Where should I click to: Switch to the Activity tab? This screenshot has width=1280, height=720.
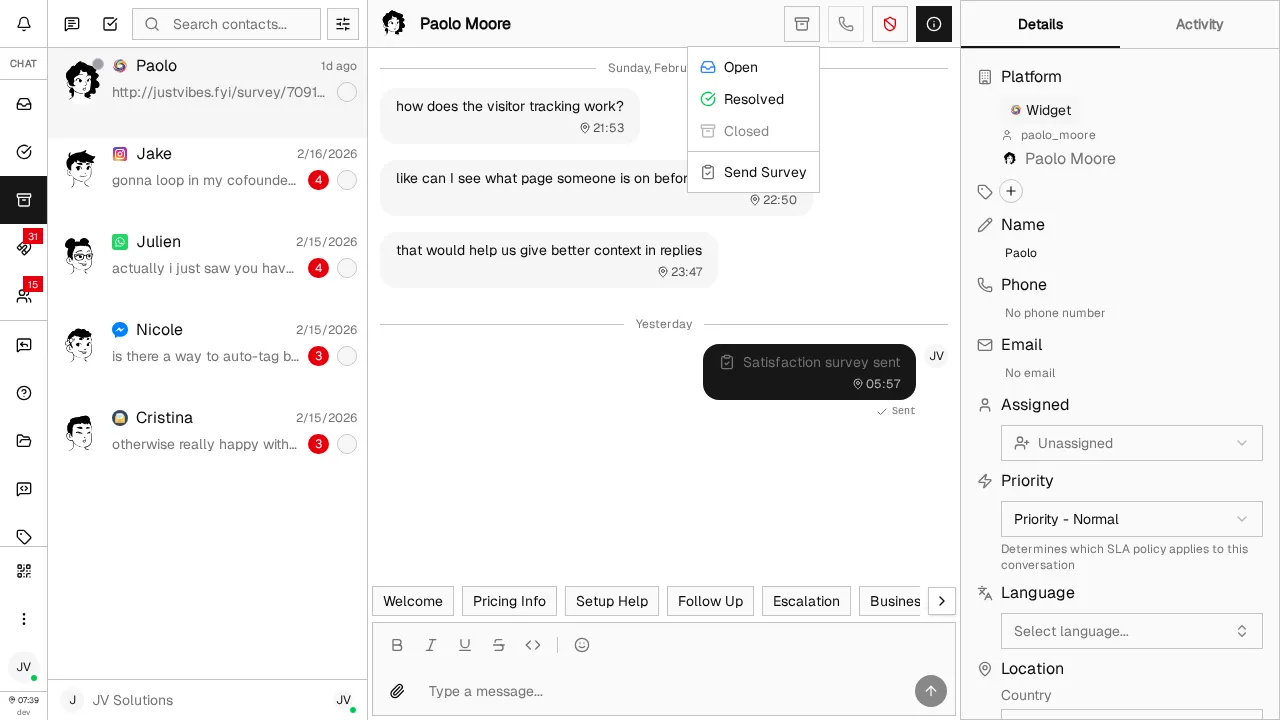1199,24
